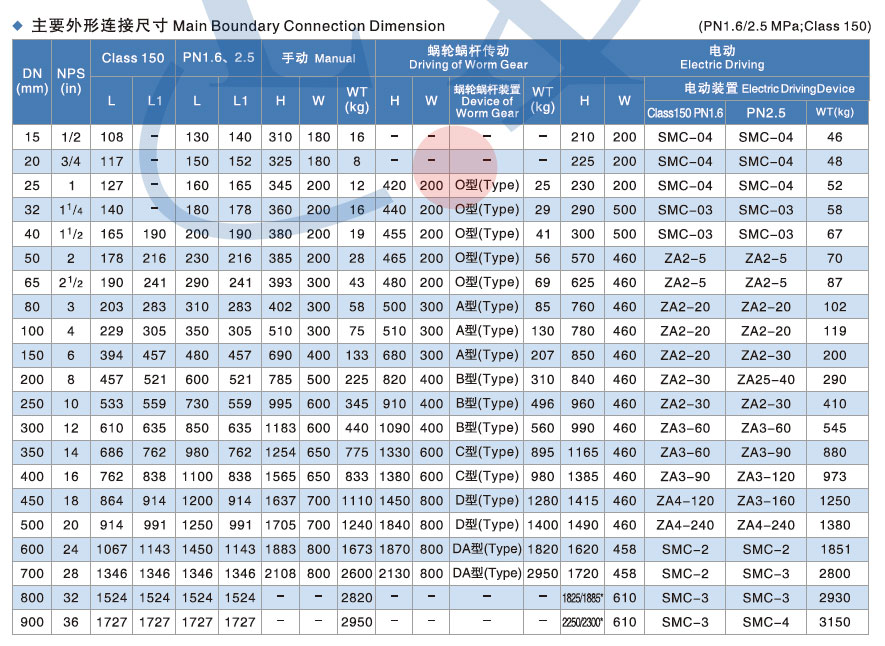Click the '电动装置 Electric DrivingDevice' sub-header
This screenshot has width=885, height=646.
pos(769,89)
